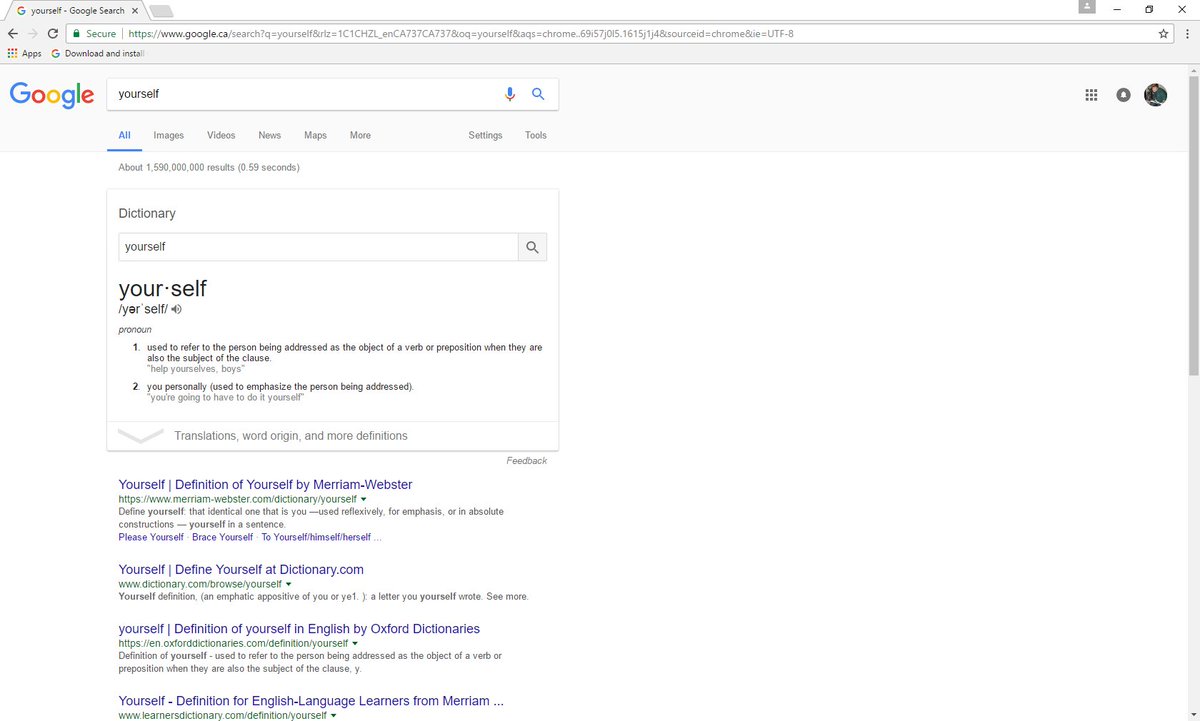Open the Apps shortcut in bookmarks bar

pos(24,53)
